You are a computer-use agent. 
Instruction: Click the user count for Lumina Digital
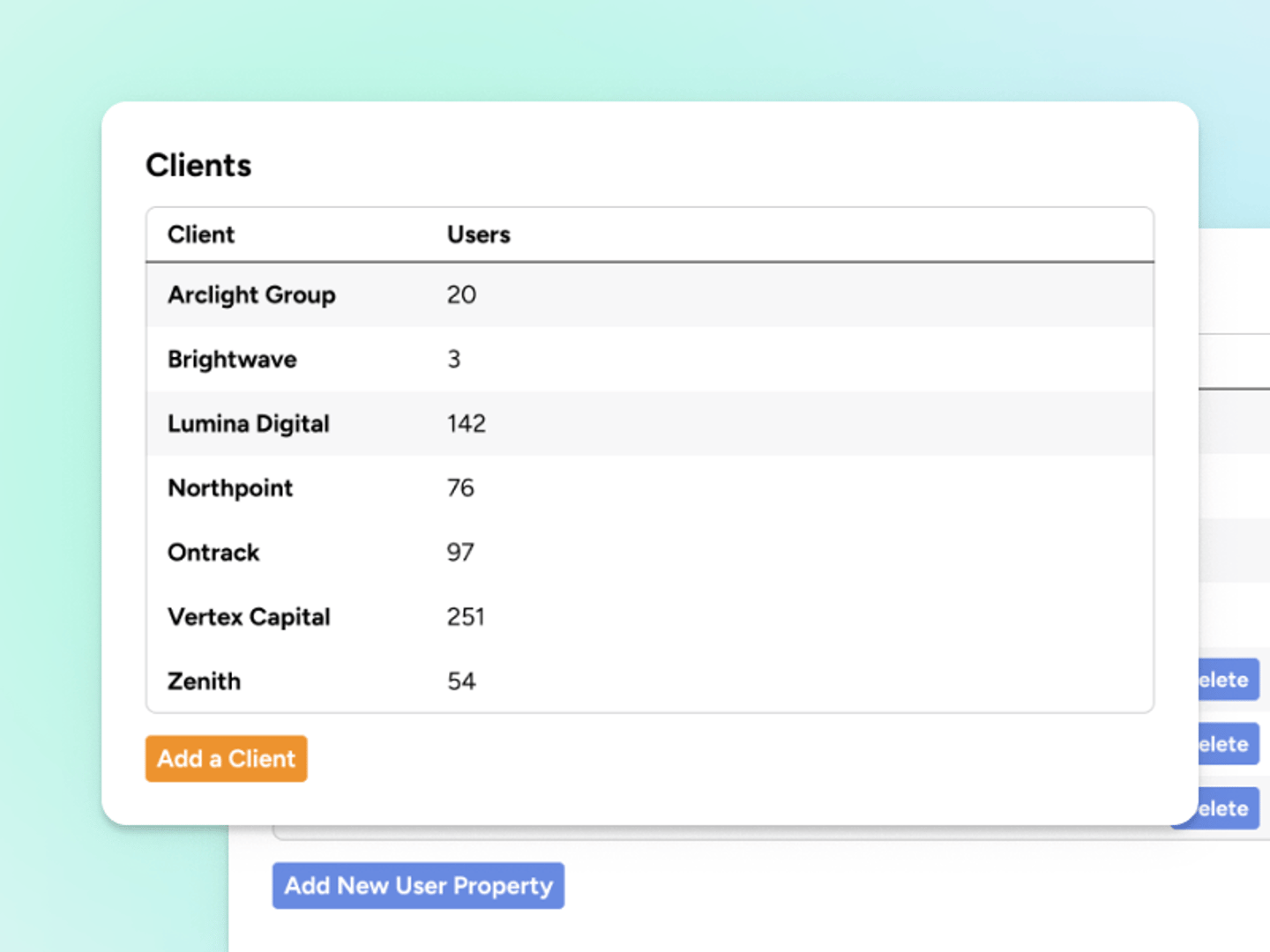[465, 423]
